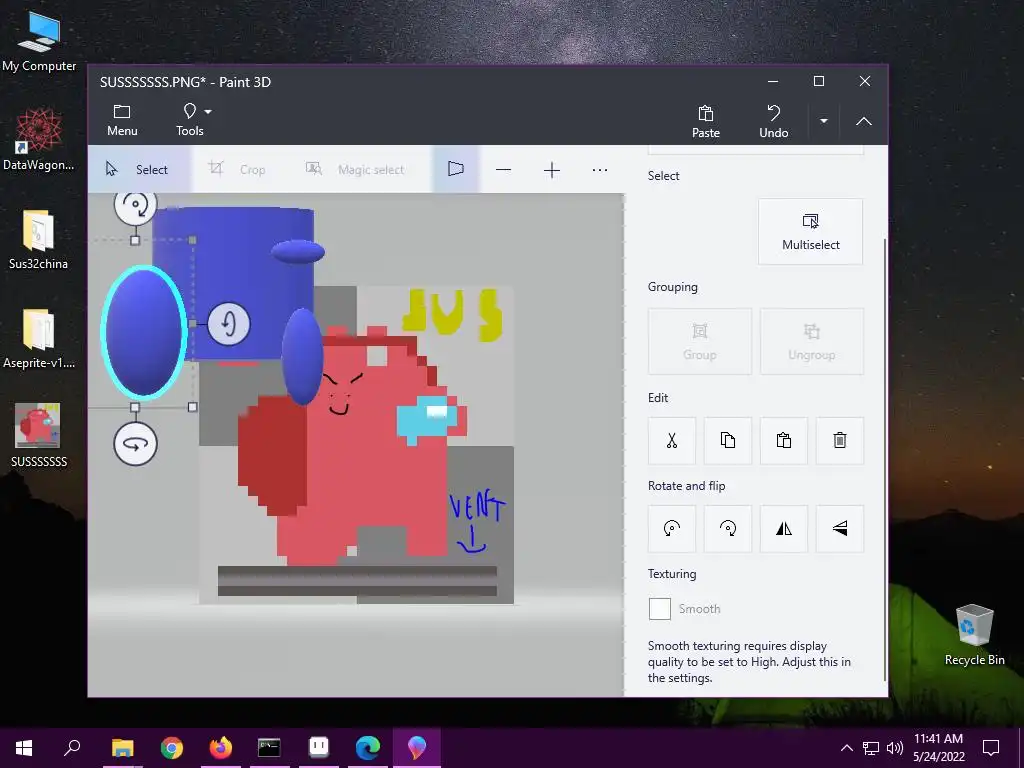
Task: Click the Multiselect button
Action: click(810, 232)
